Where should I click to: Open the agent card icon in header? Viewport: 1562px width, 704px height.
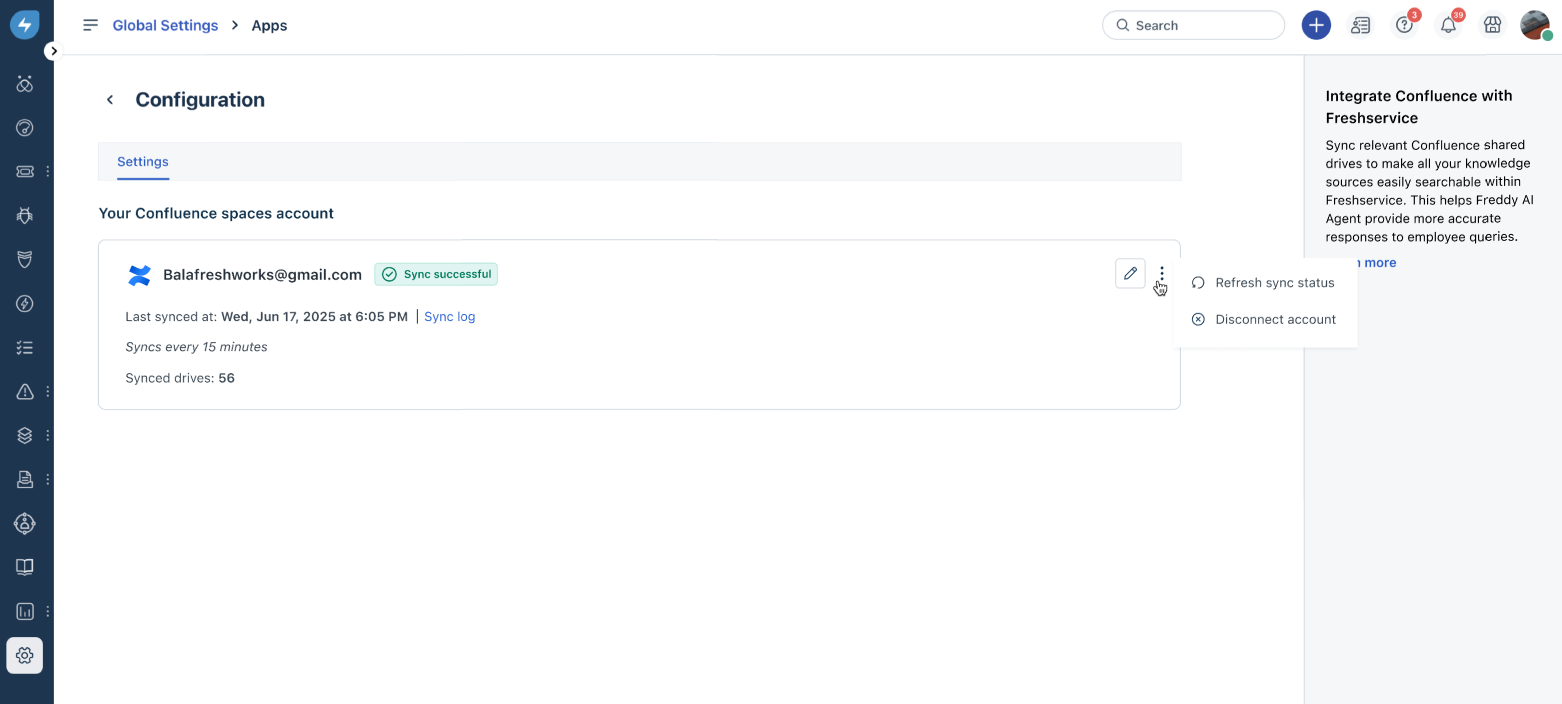tap(1360, 25)
